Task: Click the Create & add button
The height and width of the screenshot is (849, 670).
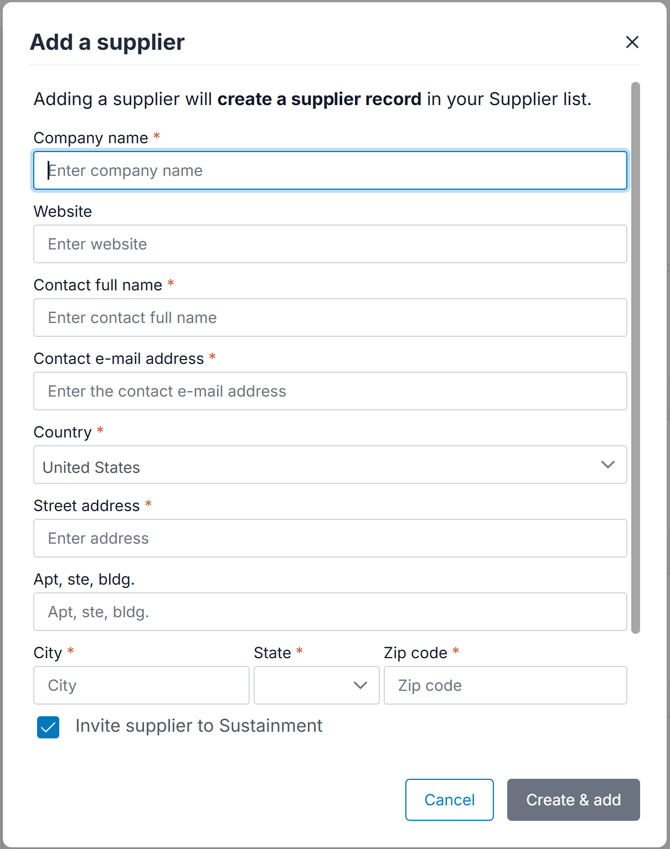Action: pyautogui.click(x=573, y=800)
